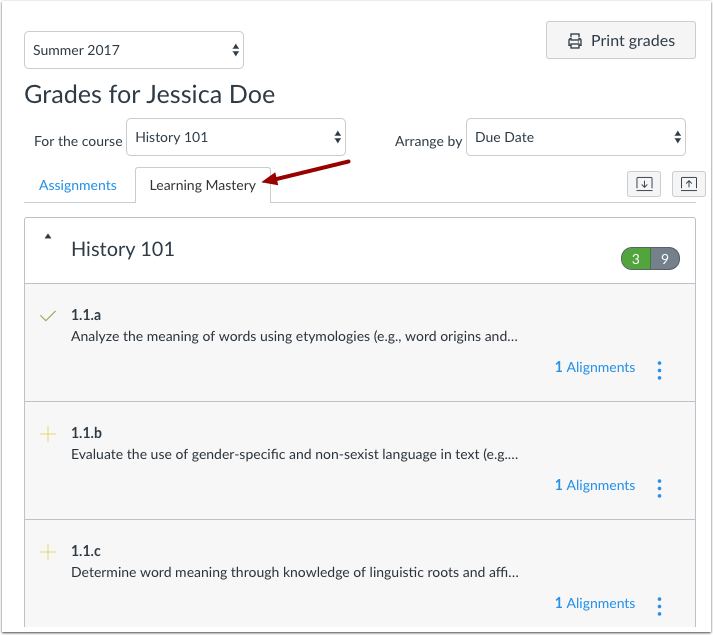Open 1 Alignments link for 1.1.c
Image resolution: width=713 pixels, height=635 pixels.
pos(595,603)
